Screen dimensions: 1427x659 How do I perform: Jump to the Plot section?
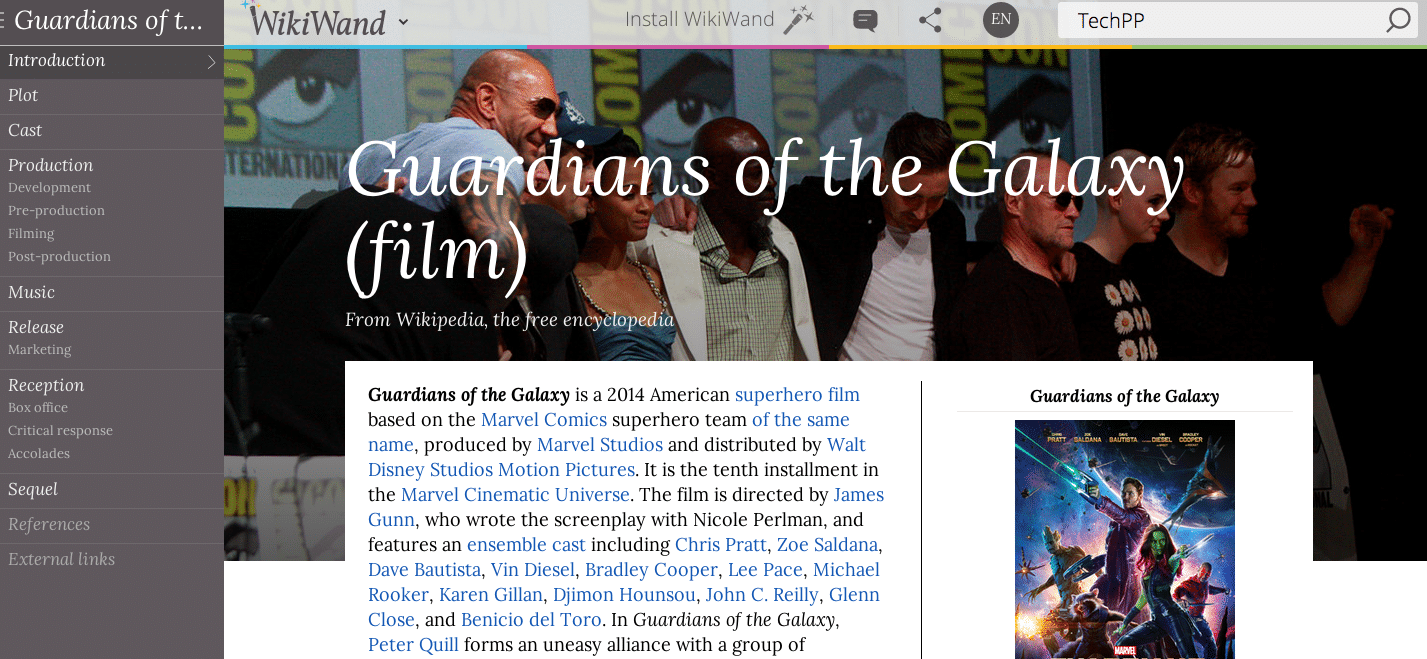(23, 95)
